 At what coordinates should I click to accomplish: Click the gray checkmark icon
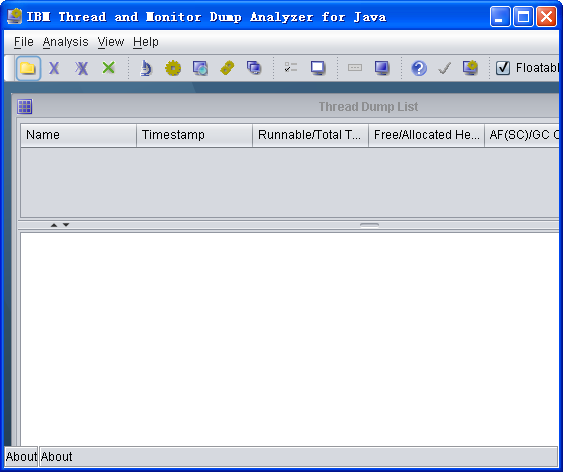tap(445, 68)
